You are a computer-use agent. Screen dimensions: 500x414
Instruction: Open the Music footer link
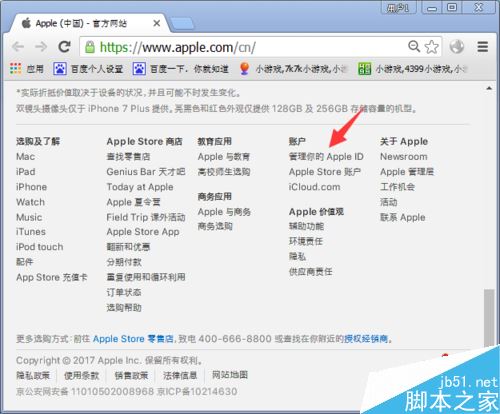pyautogui.click(x=29, y=217)
